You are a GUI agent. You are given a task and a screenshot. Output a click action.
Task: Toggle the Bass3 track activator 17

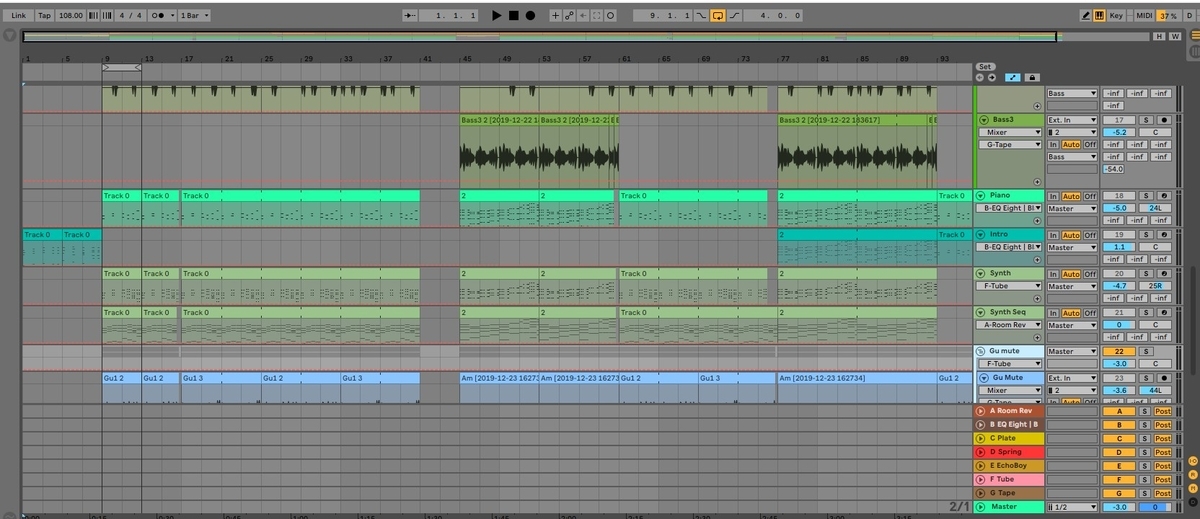pyautogui.click(x=1117, y=120)
